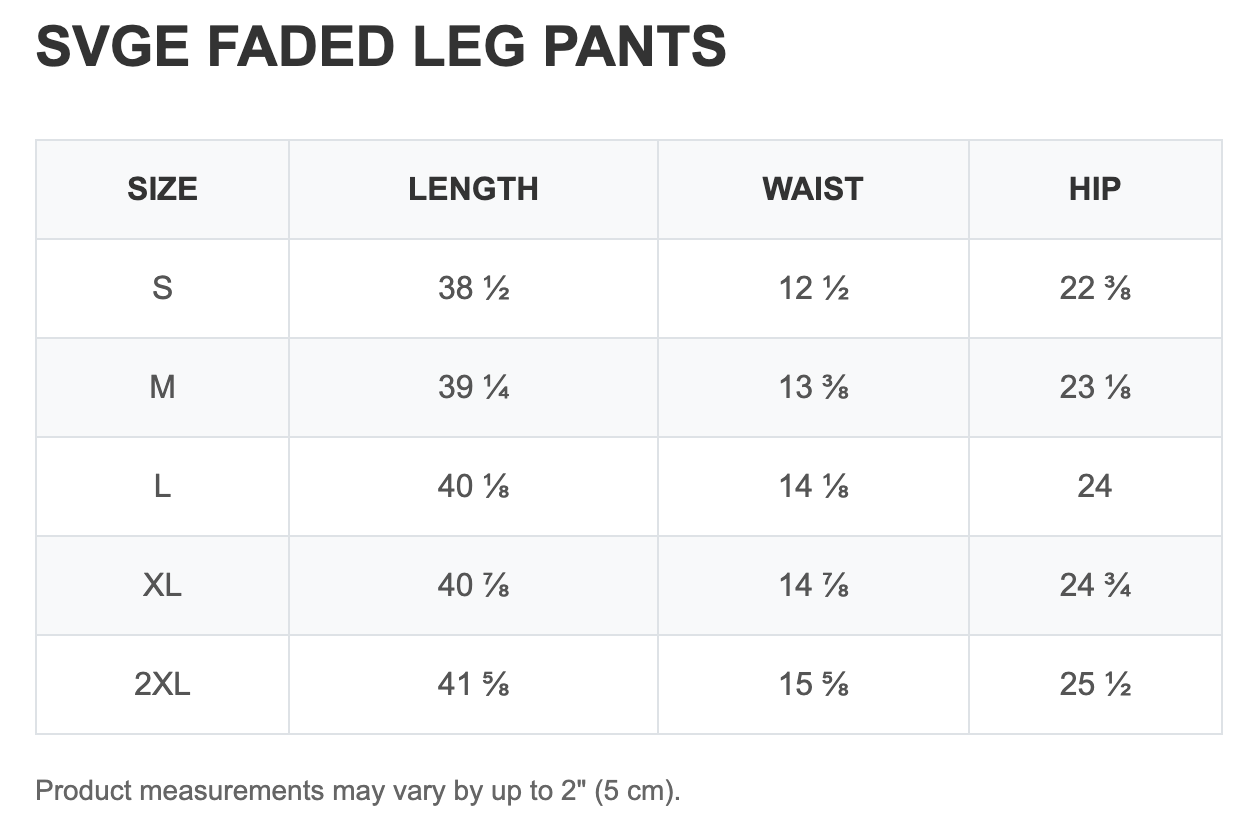Click the 39 ¼ length cell

click(473, 387)
